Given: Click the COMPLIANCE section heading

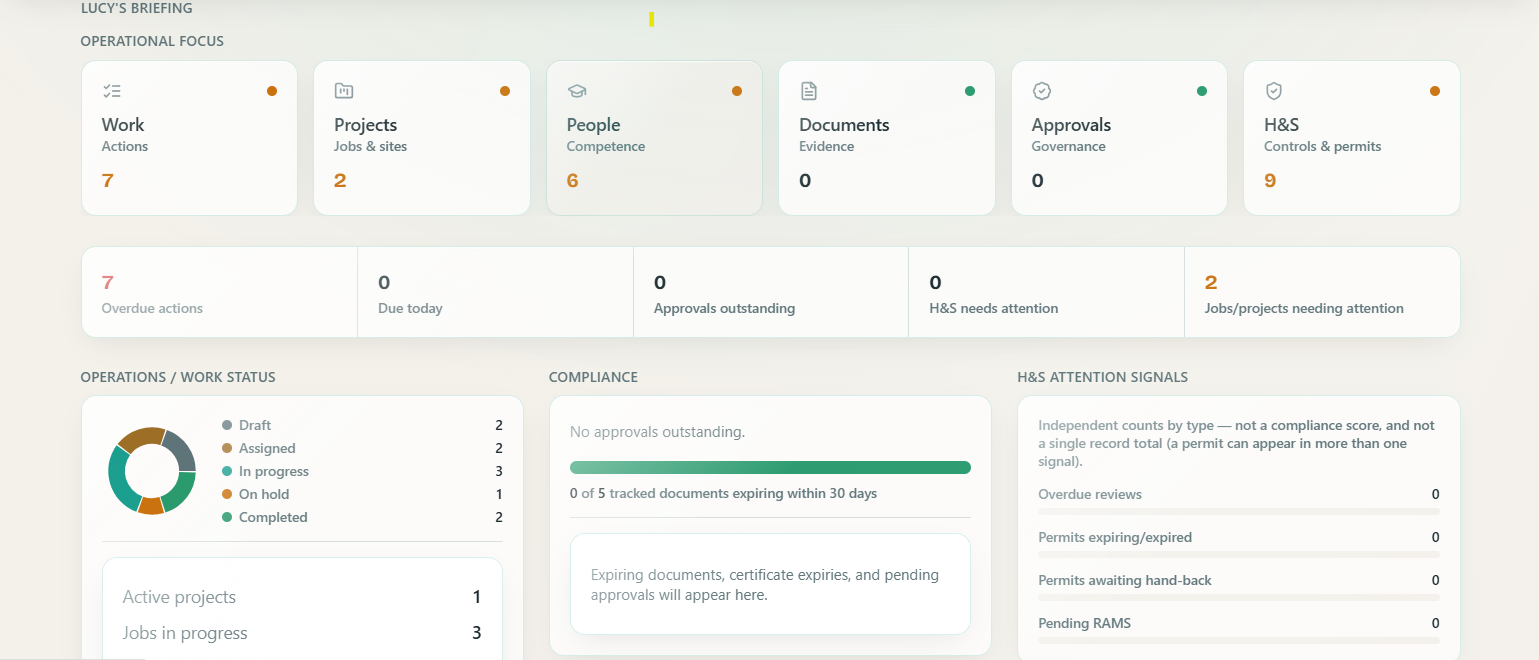Looking at the screenshot, I should [593, 377].
